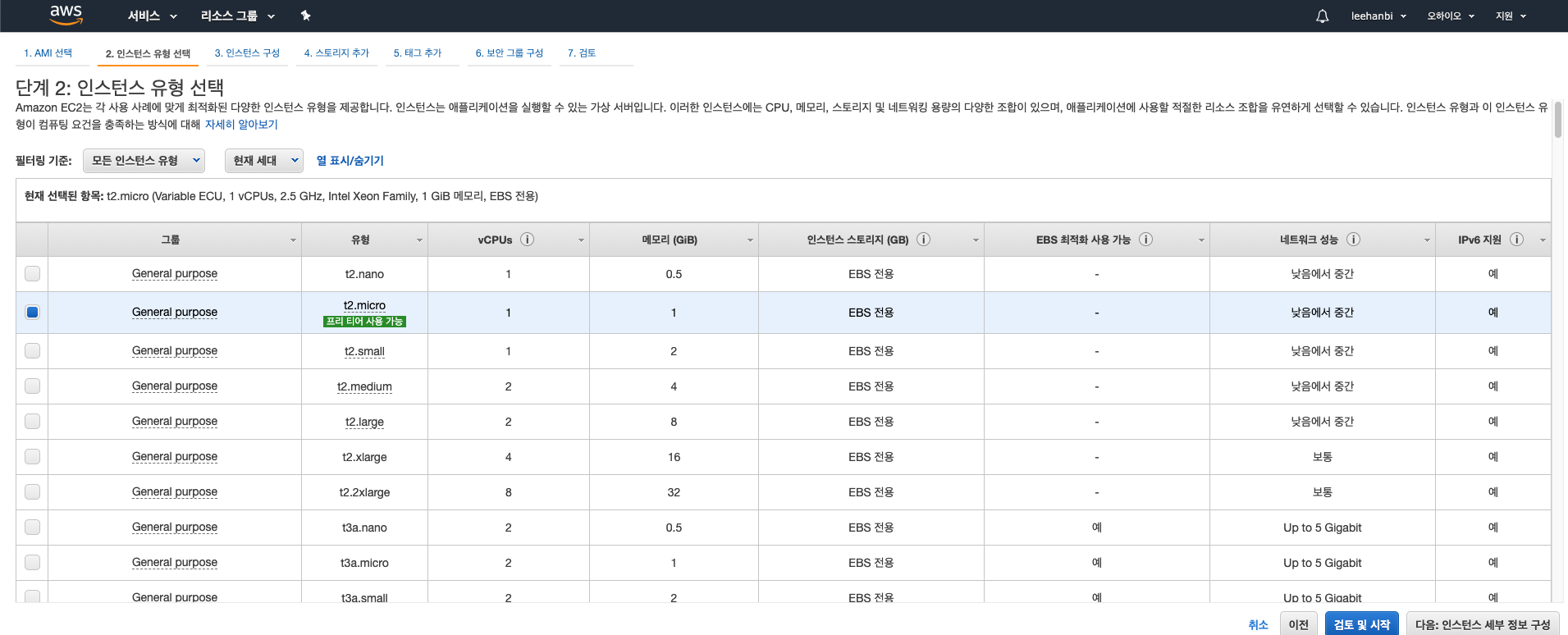Click the 이전 previous button
1568x635 pixels.
point(1299,624)
